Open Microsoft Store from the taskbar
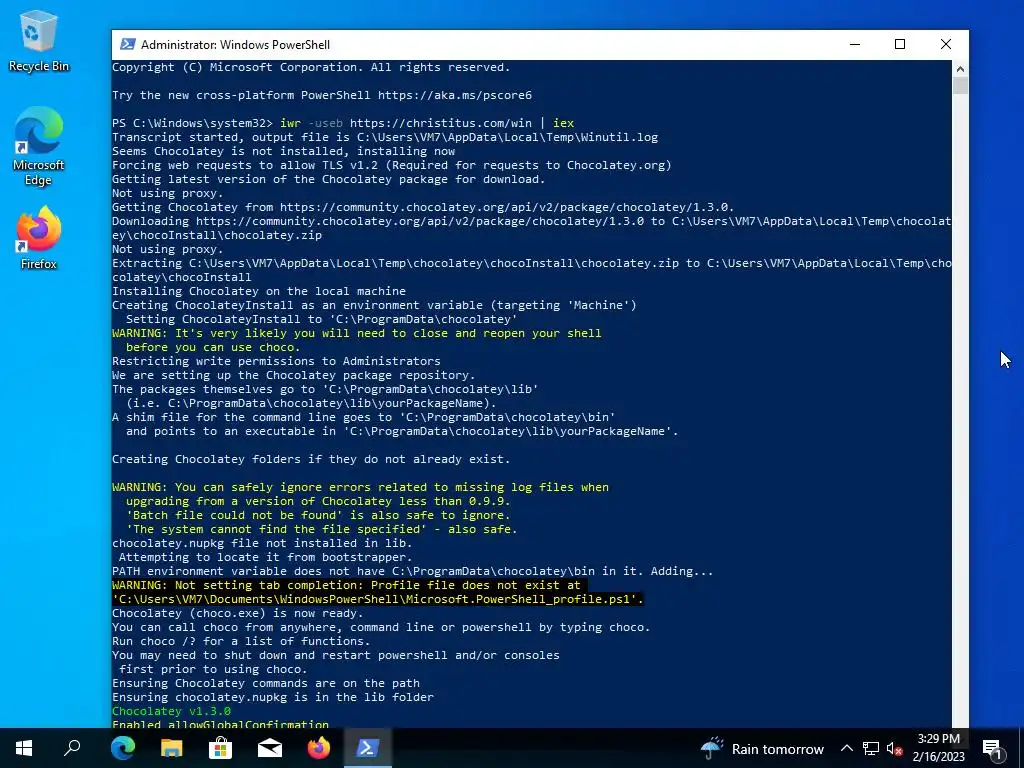Screen dimensions: 1024x768 [221, 748]
